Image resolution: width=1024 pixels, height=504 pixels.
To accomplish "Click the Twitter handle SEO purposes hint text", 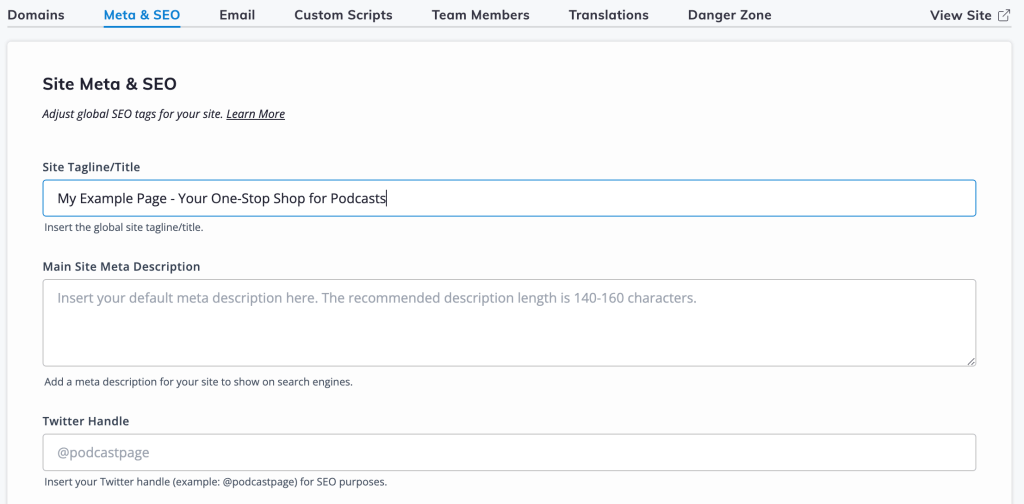I will tap(215, 482).
